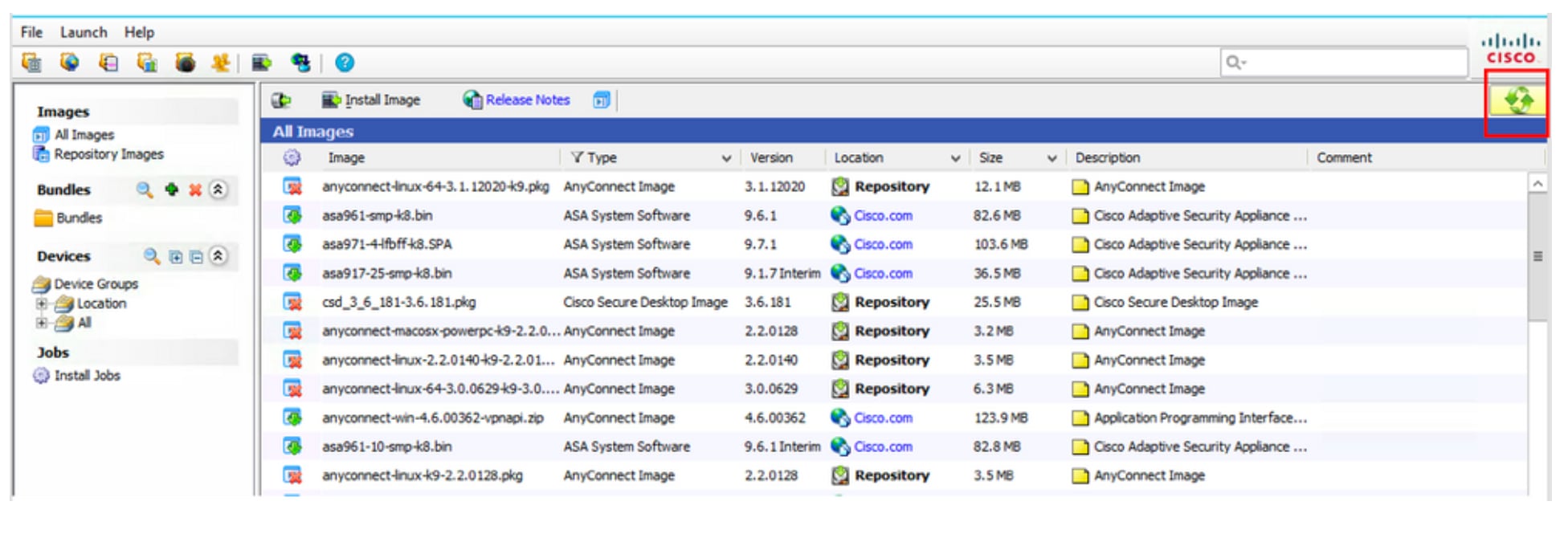Click status icon of anyconnect-win-4.6.00362-vpnapi.zip row
This screenshot has width=1568, height=538.
click(x=292, y=418)
